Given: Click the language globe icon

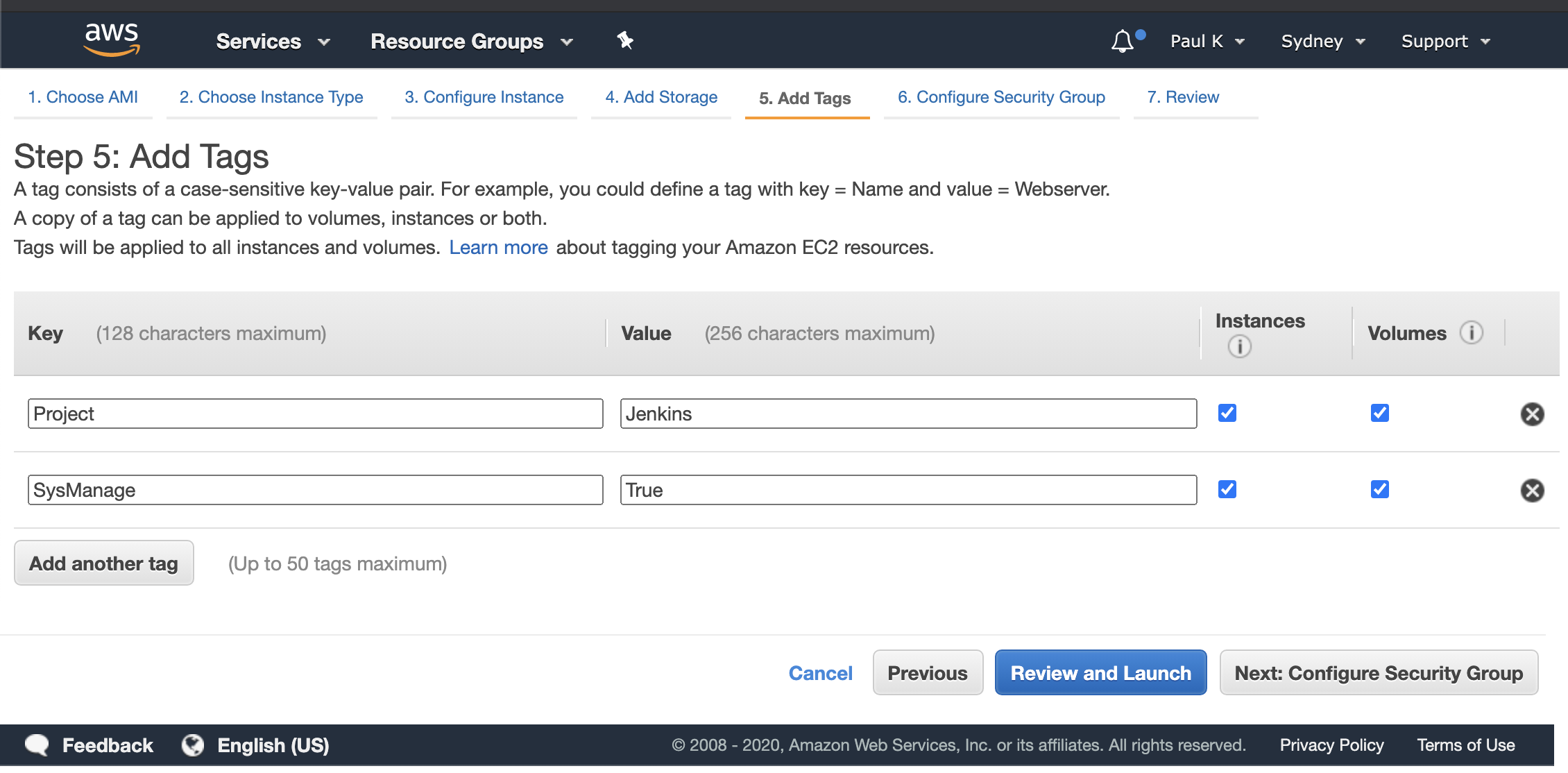Looking at the screenshot, I should 193,745.
